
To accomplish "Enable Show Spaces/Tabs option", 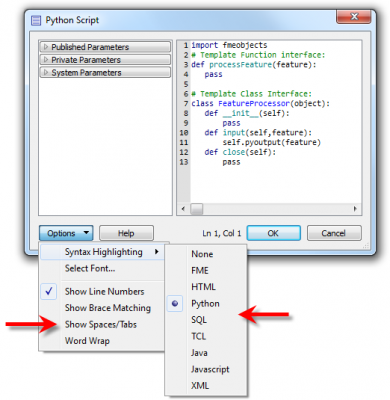I will tap(102, 324).
